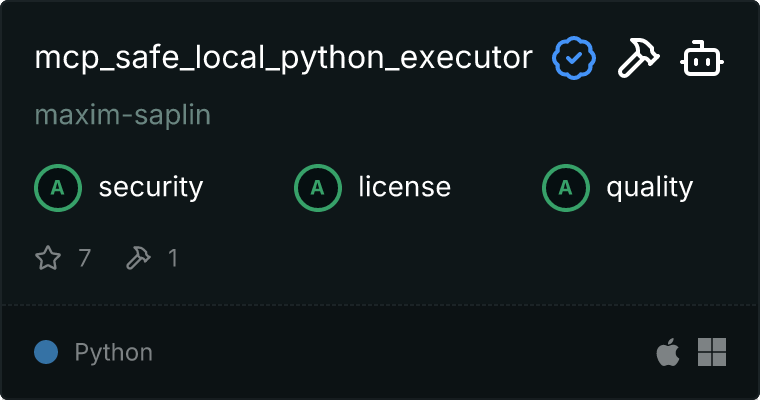Click the license grade A badge
The height and width of the screenshot is (400, 760).
pyautogui.click(x=318, y=187)
